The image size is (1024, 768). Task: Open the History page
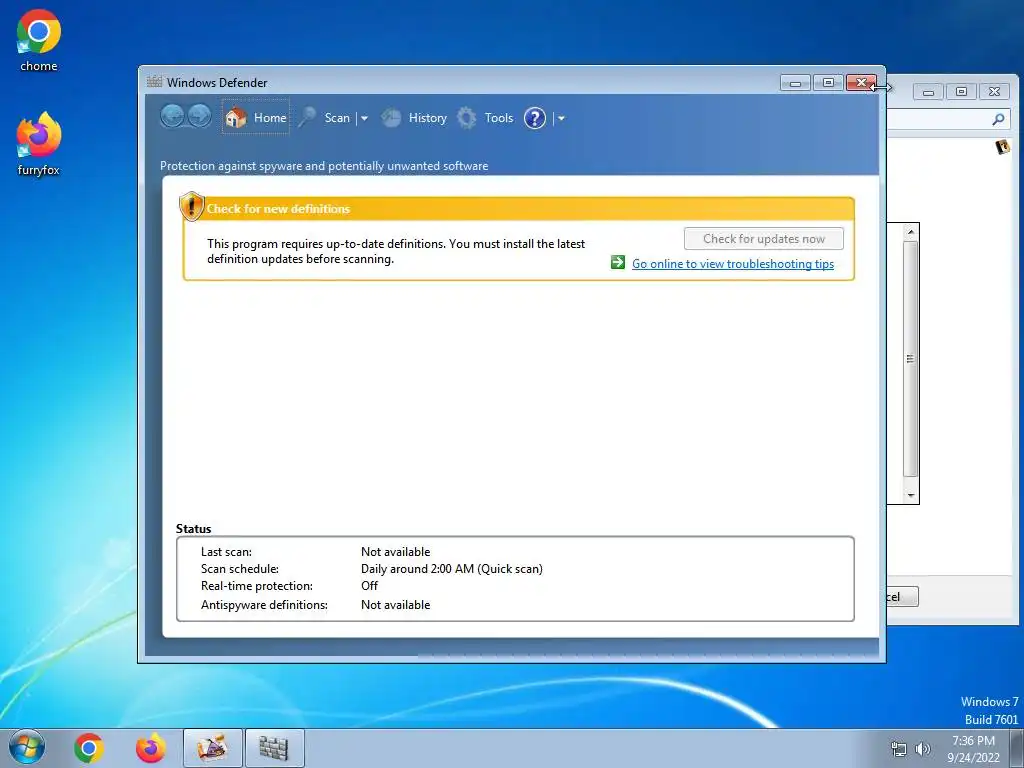tap(427, 118)
